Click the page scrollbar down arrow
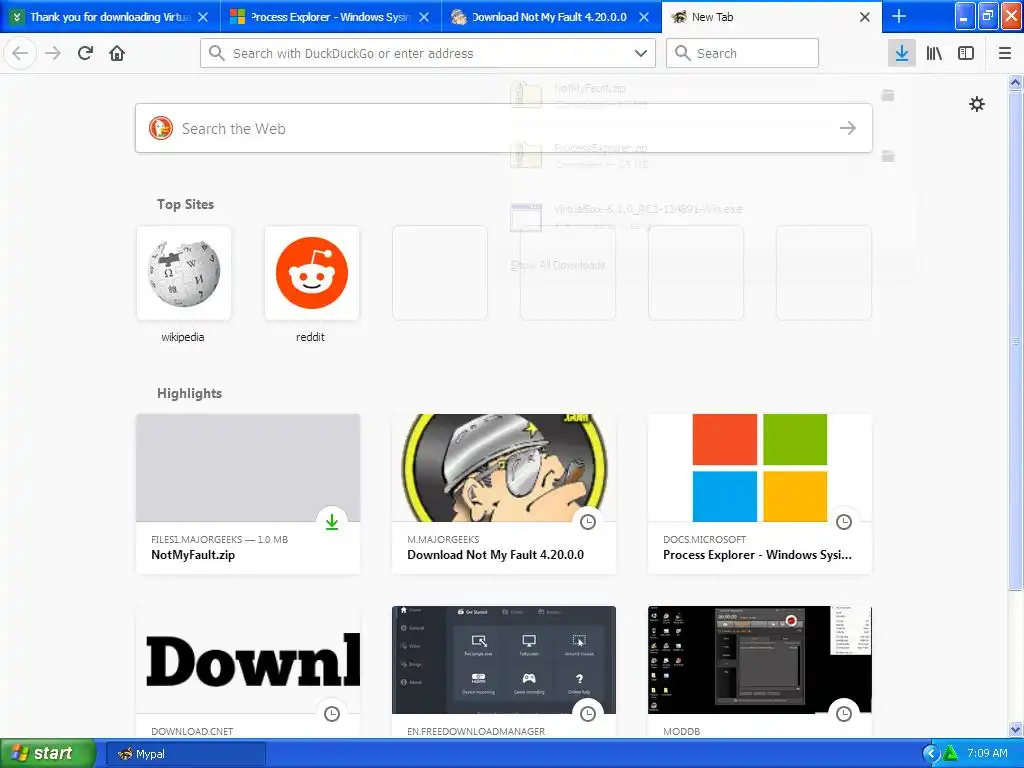This screenshot has width=1024, height=768. (1015, 729)
